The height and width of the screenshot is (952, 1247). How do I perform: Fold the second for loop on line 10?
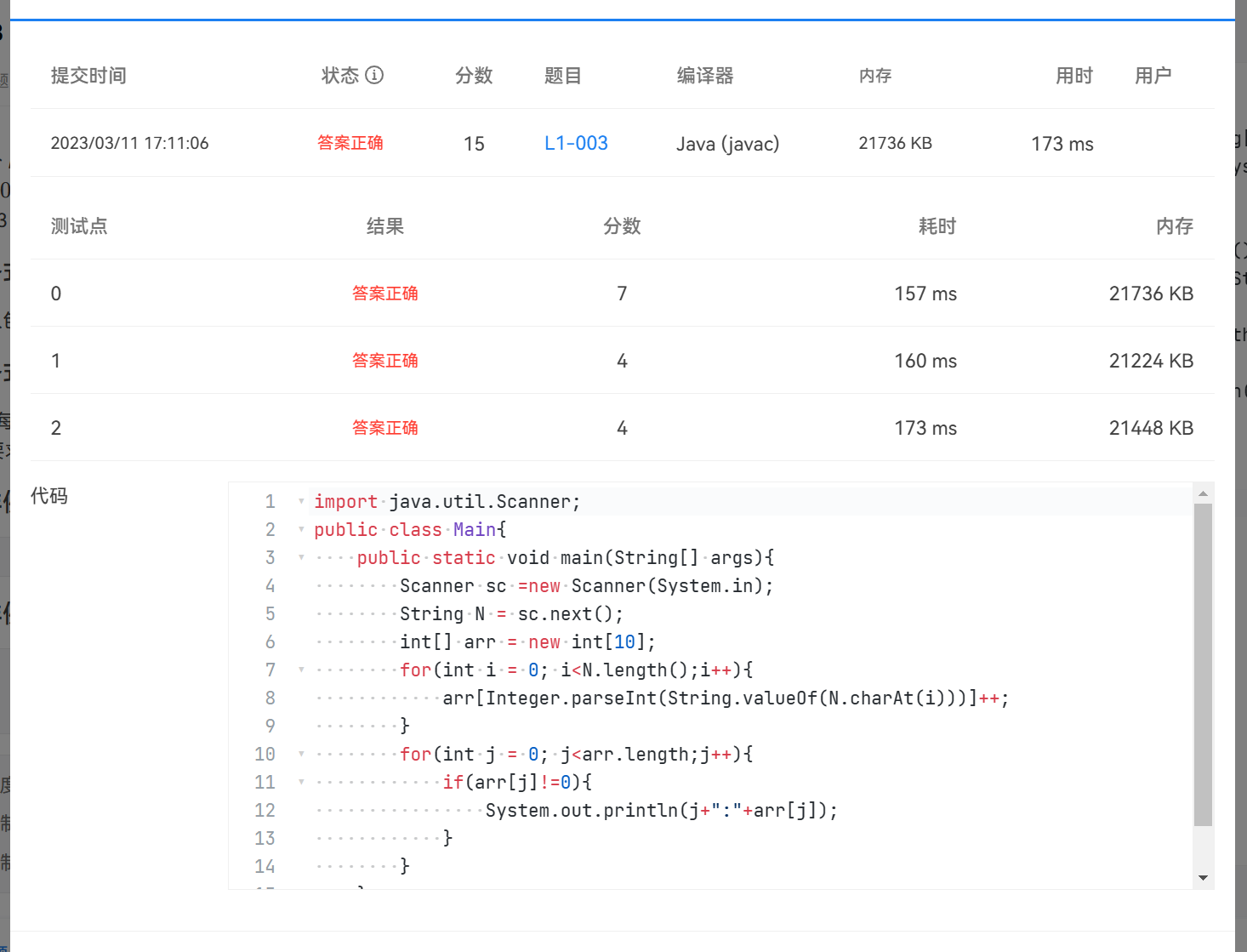pos(301,754)
